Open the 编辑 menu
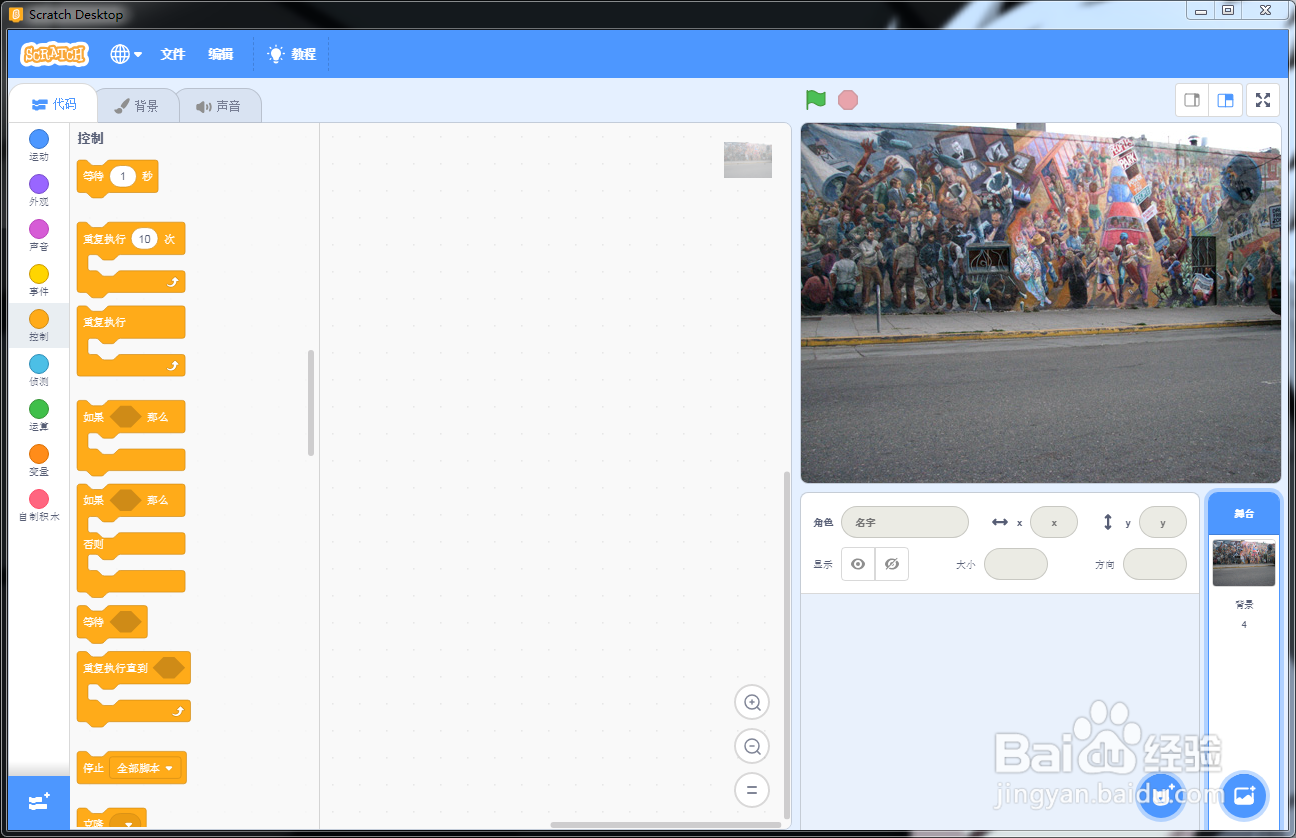1296x838 pixels. [x=221, y=54]
